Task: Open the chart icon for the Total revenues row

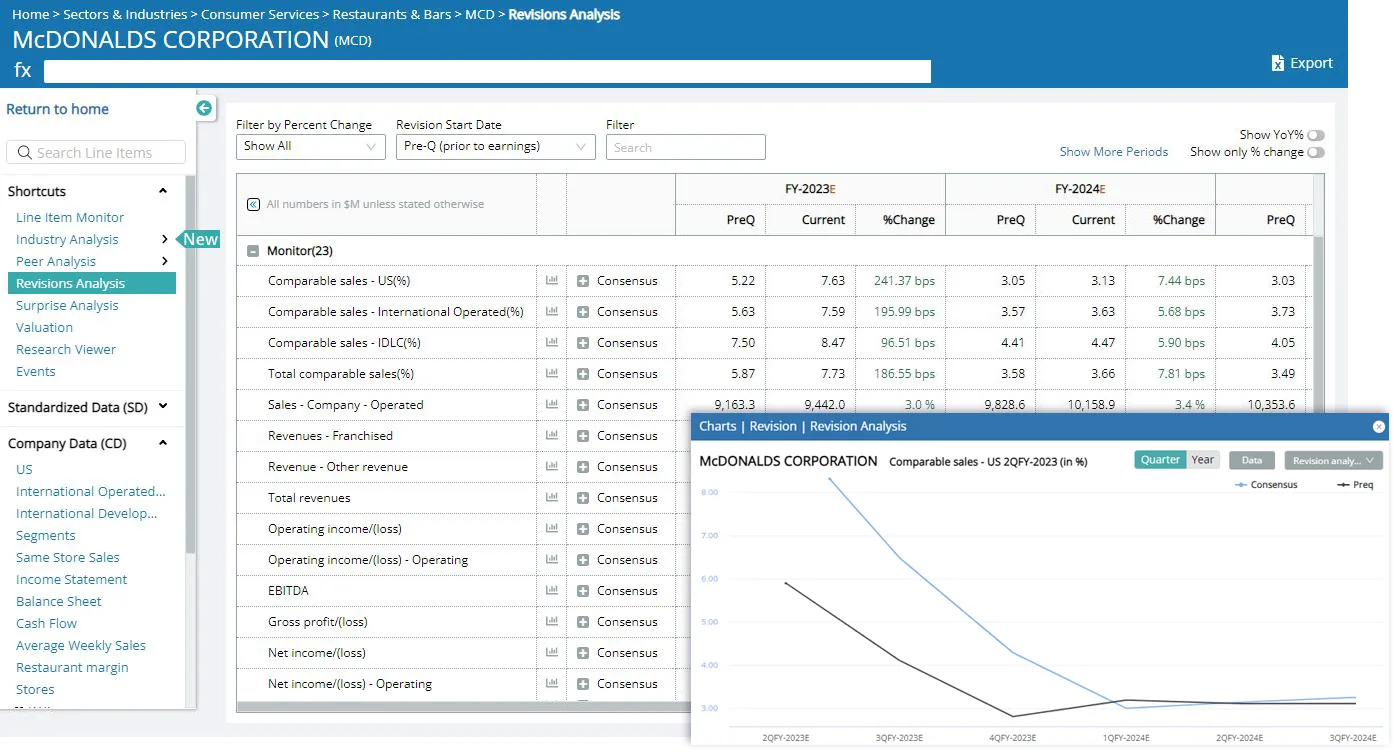Action: pos(551,498)
